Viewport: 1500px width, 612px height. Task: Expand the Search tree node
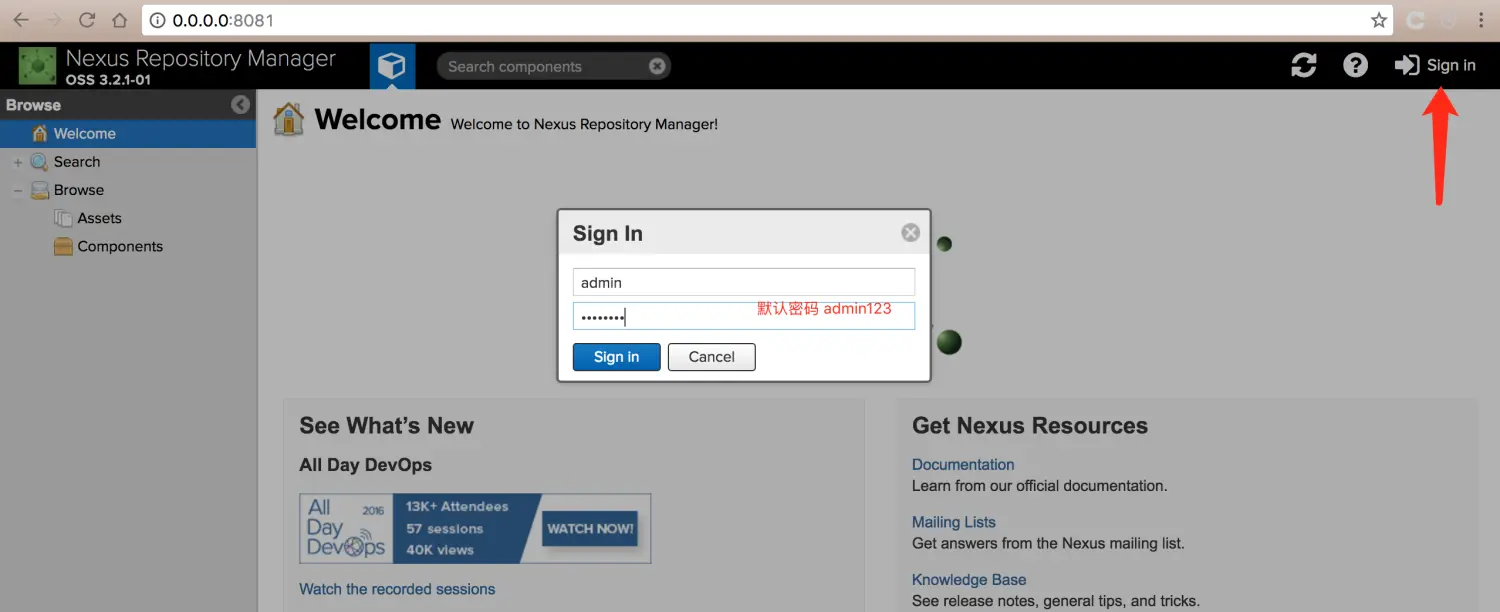tap(18, 162)
